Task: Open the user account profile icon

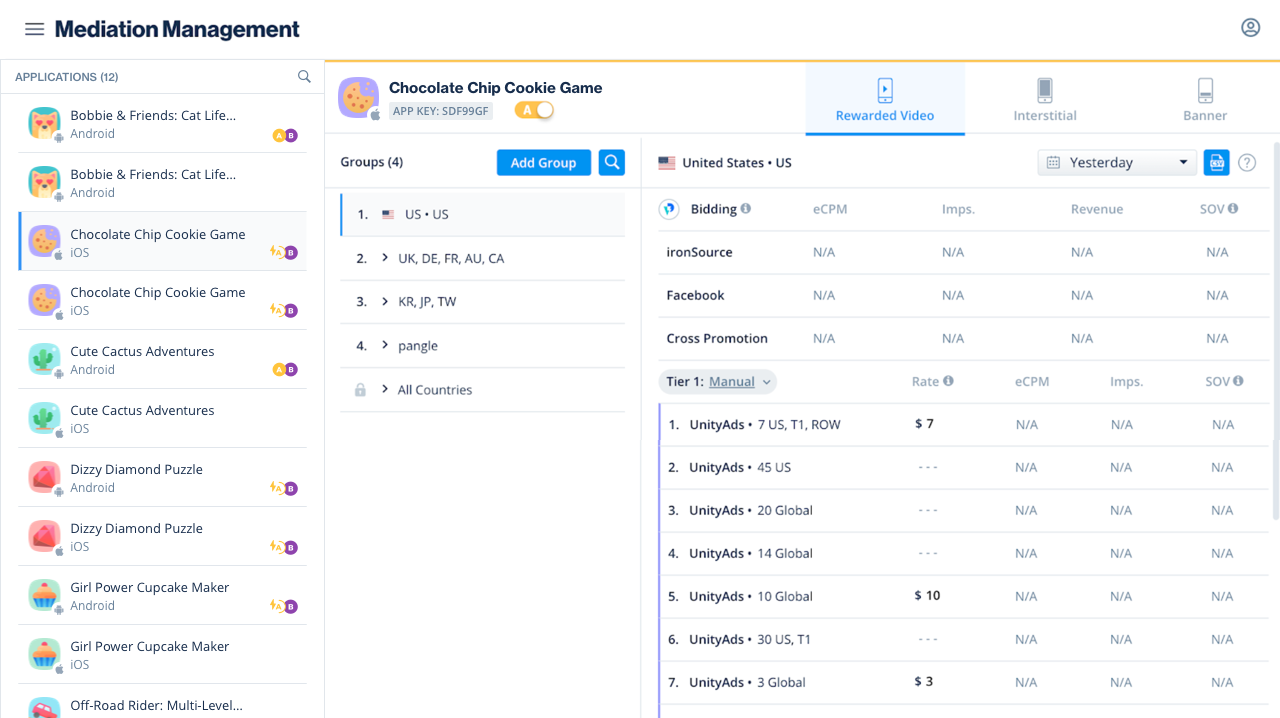Action: pos(1250,28)
